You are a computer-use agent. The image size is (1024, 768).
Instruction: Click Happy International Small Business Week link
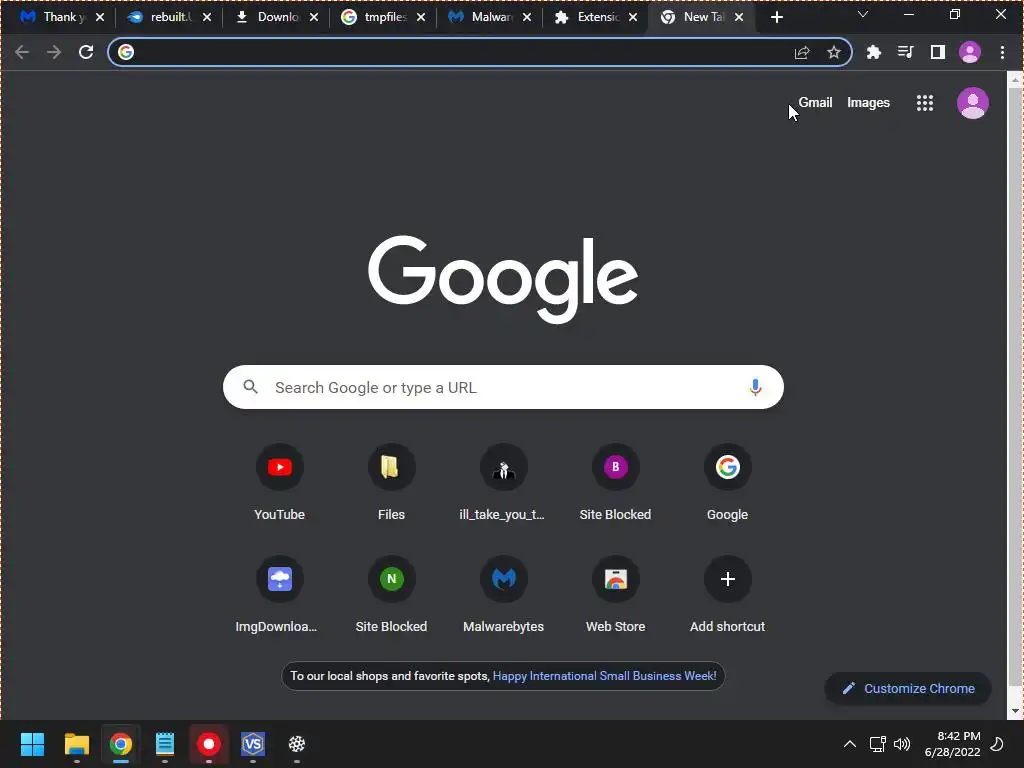(x=604, y=676)
